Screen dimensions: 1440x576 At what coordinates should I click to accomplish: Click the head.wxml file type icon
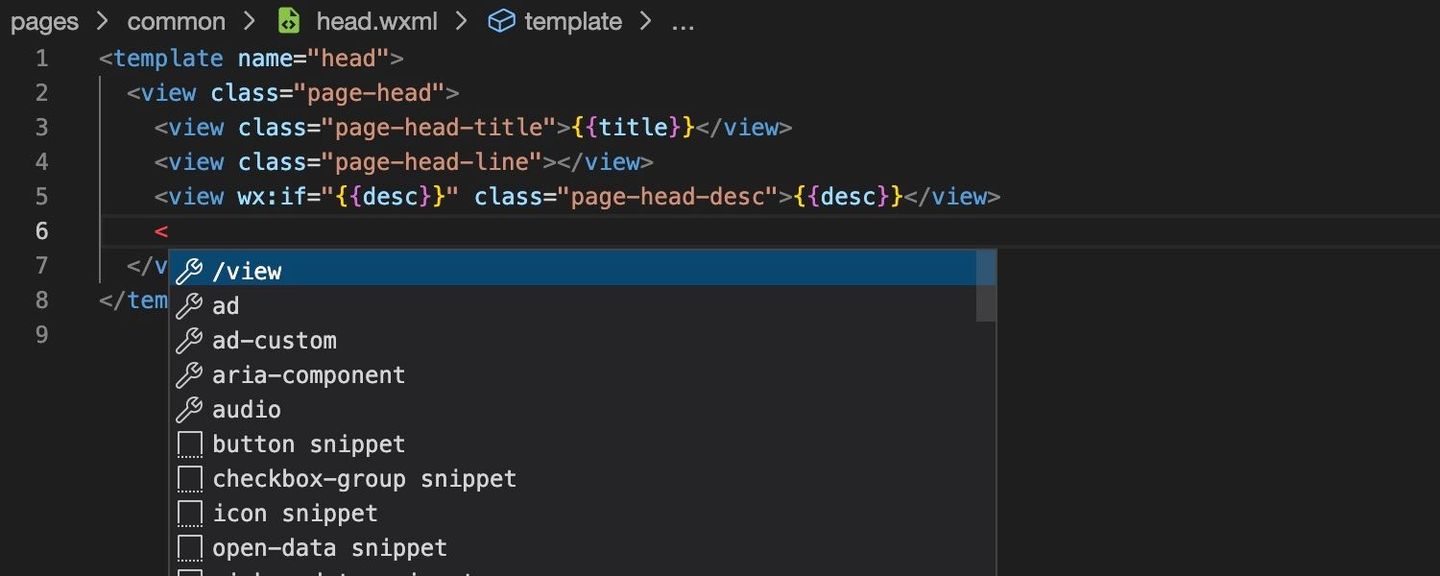click(289, 21)
